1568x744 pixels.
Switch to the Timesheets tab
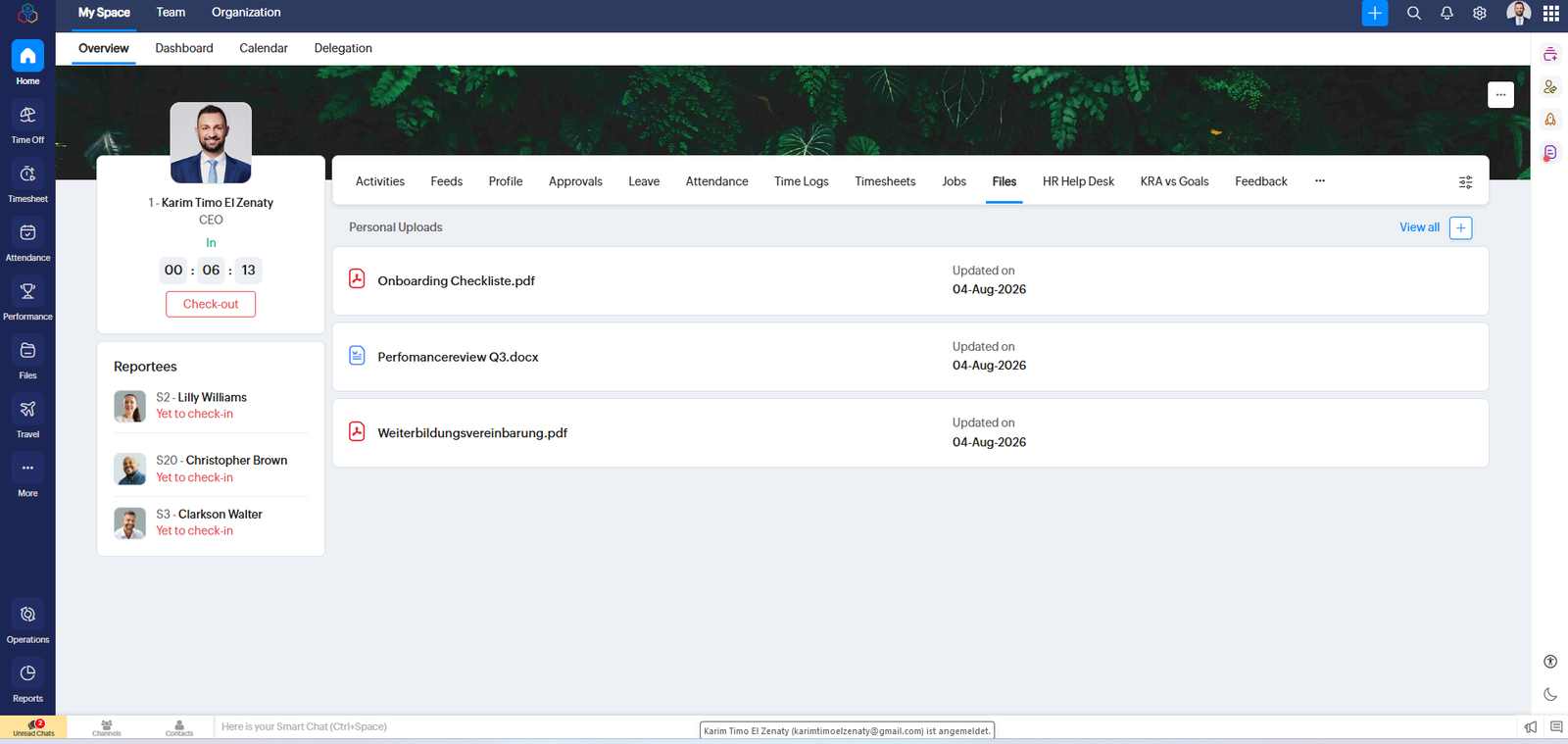pyautogui.click(x=885, y=181)
